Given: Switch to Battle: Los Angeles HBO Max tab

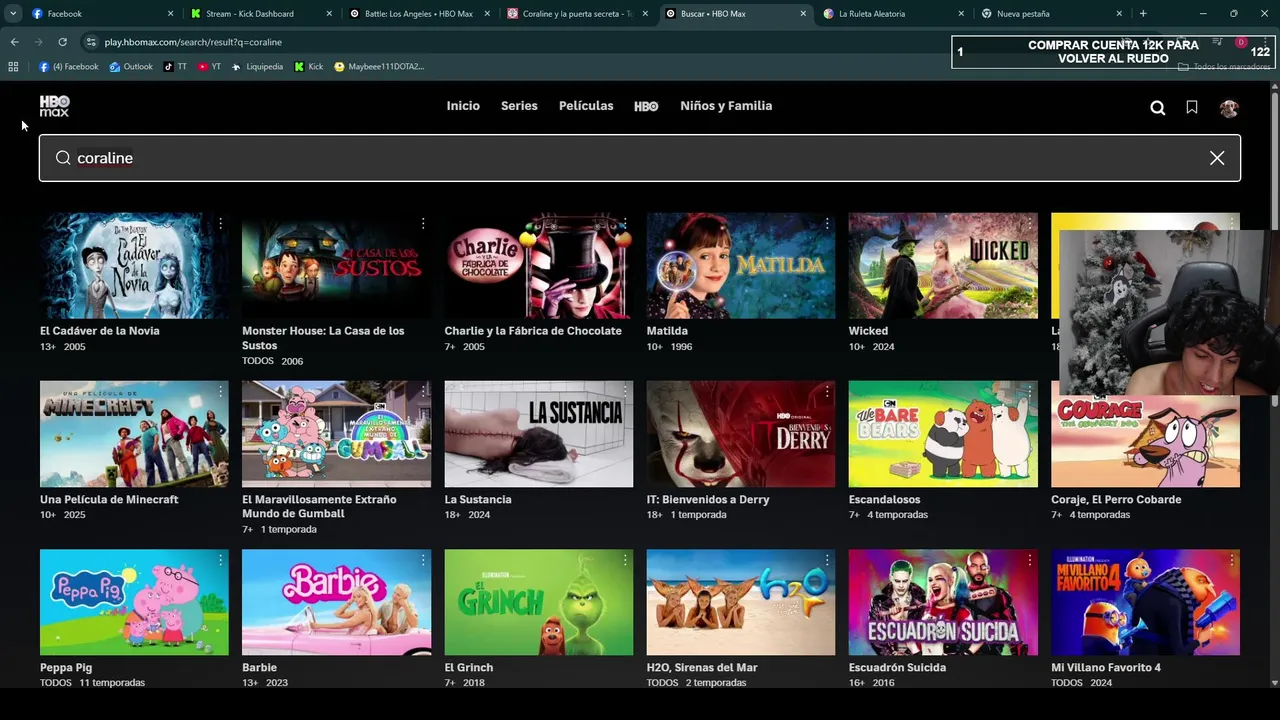Looking at the screenshot, I should tap(419, 14).
